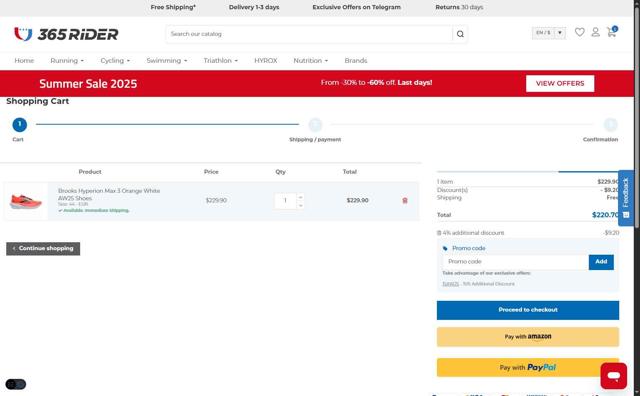Open the shopping cart icon
Image resolution: width=640 pixels, height=396 pixels.
(612, 32)
